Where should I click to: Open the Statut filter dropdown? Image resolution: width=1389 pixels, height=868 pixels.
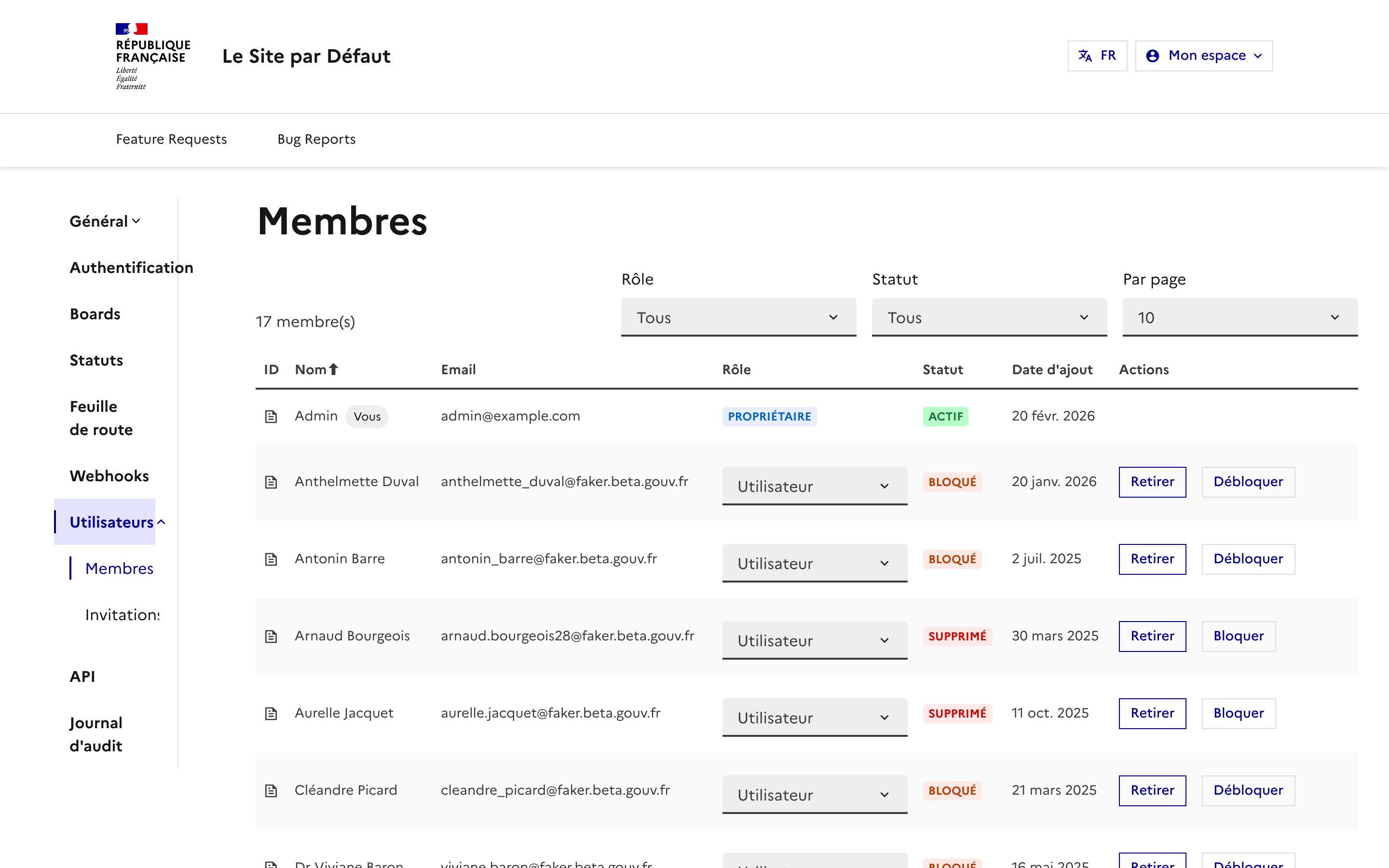click(988, 317)
